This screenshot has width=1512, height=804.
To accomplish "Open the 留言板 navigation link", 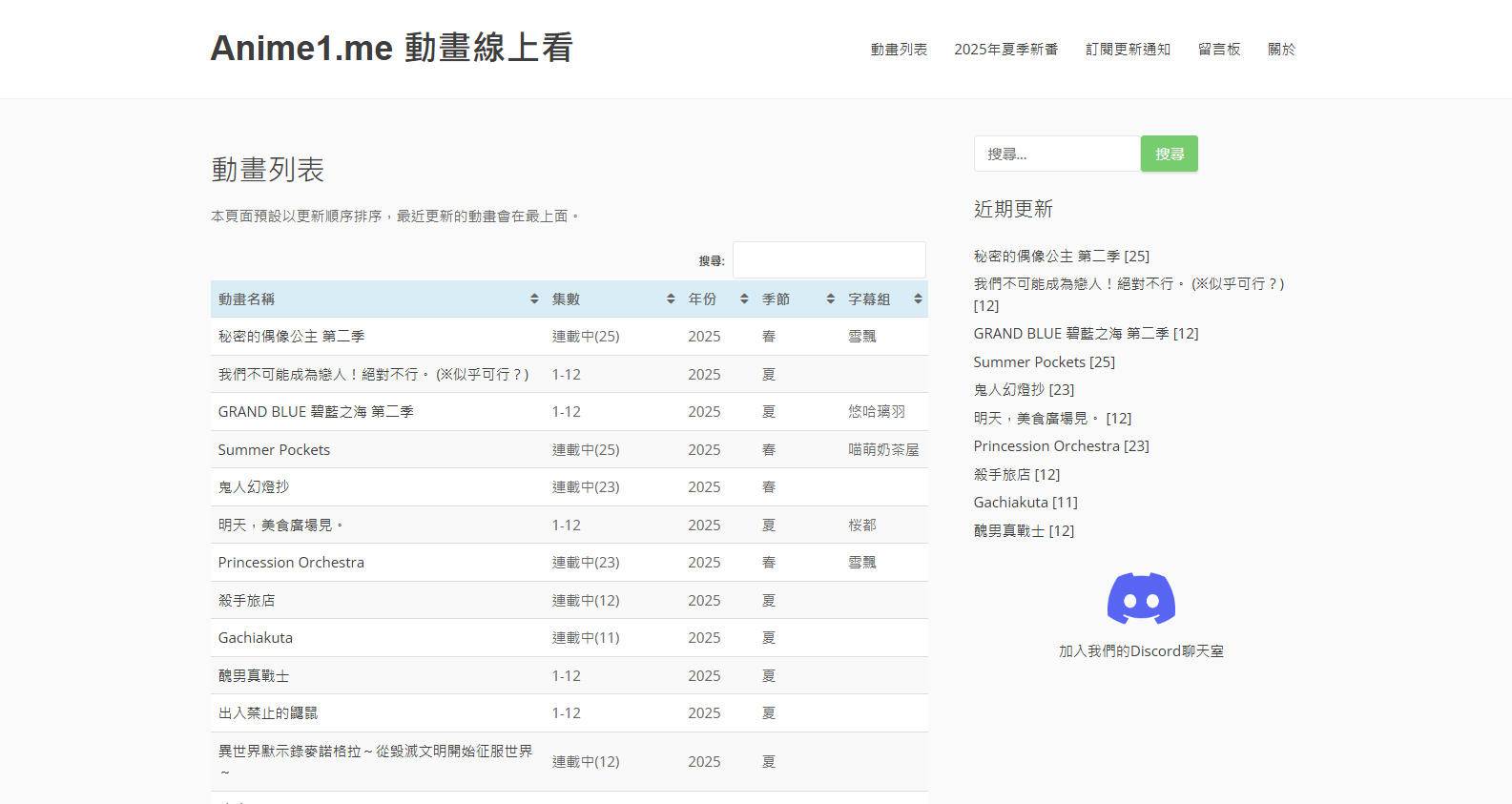I will (1218, 50).
